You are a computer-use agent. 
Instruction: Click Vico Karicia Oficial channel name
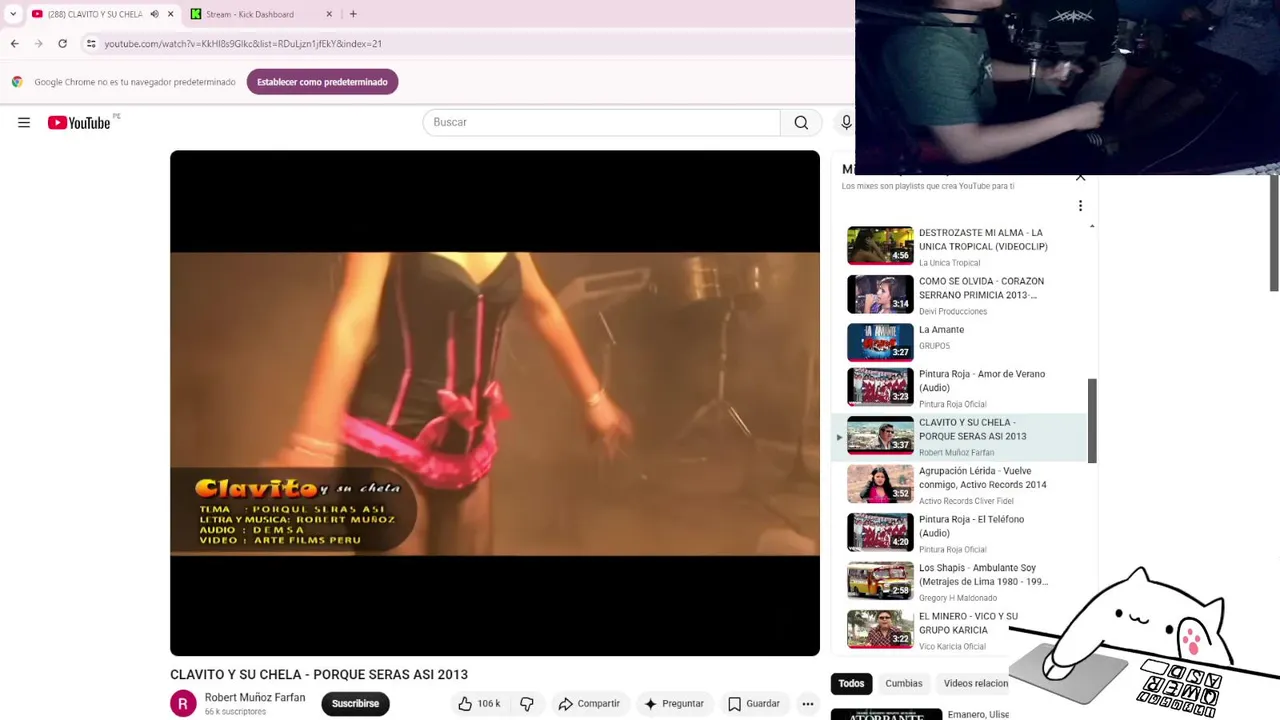(952, 647)
